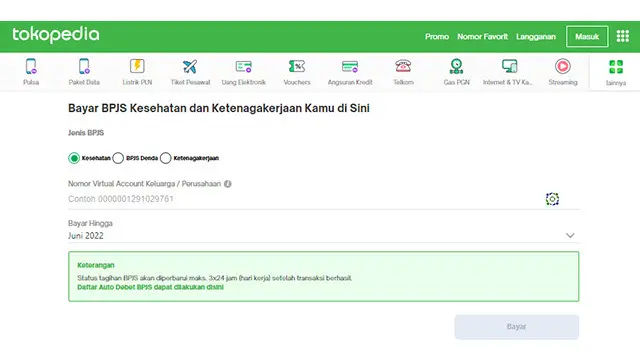
Task: Open the Pulsa category icon
Action: click(x=31, y=67)
